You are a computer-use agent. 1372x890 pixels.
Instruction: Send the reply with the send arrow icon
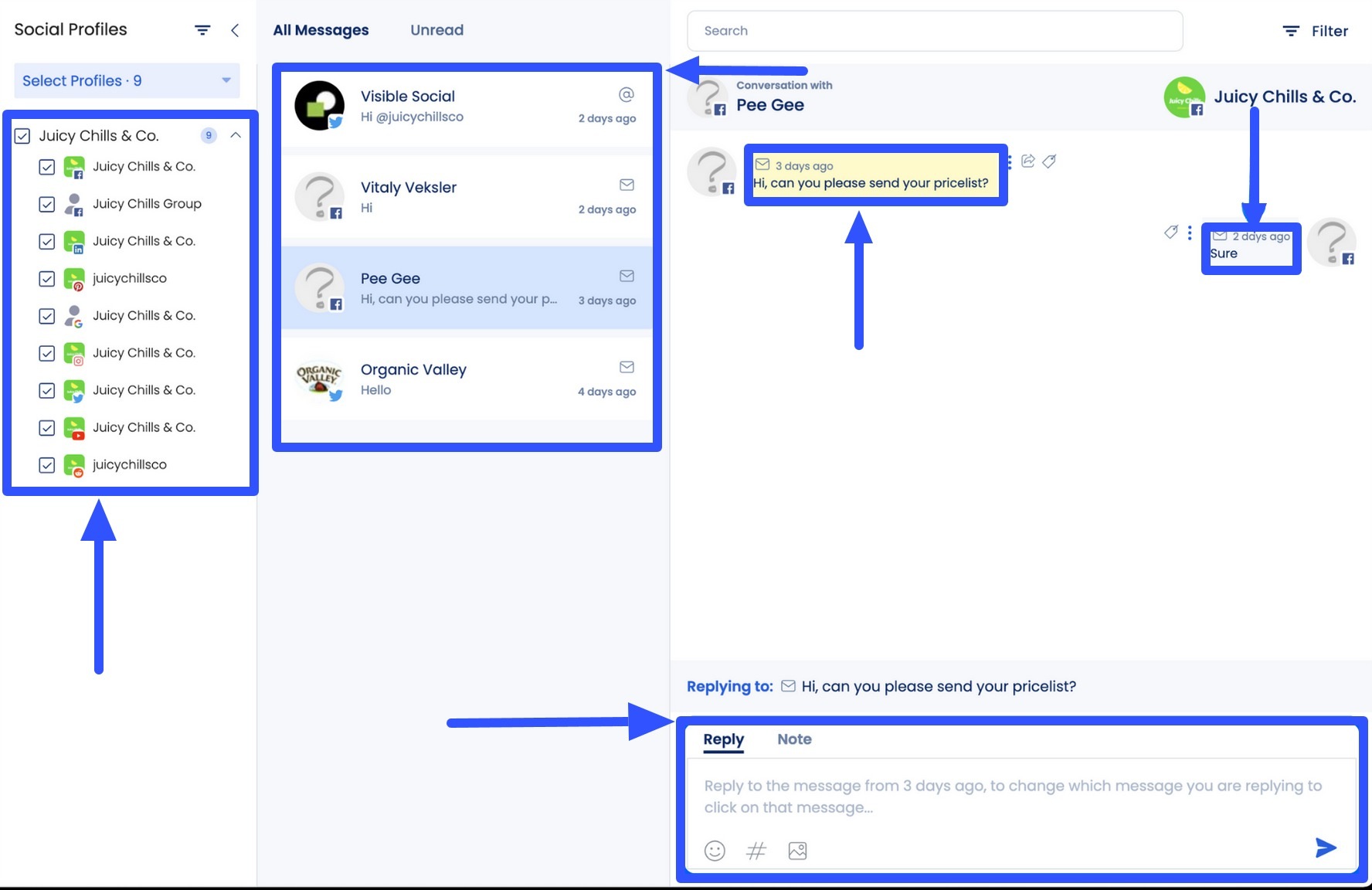pyautogui.click(x=1326, y=848)
